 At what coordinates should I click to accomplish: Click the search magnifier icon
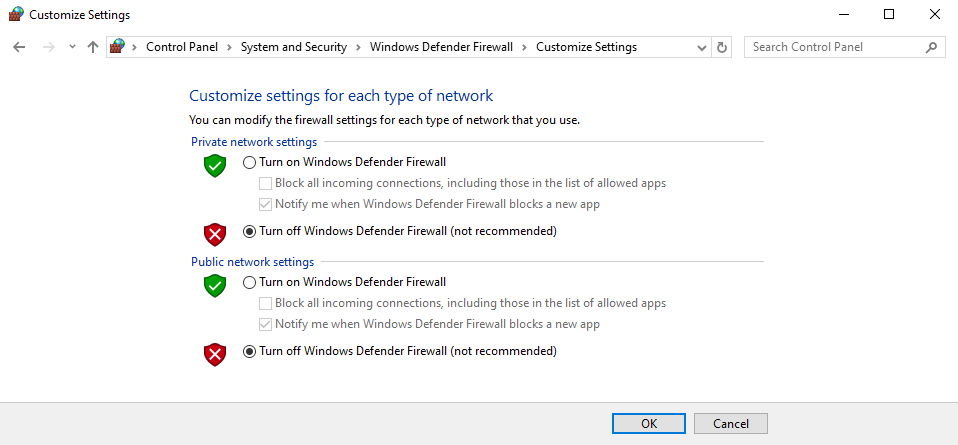pos(931,47)
